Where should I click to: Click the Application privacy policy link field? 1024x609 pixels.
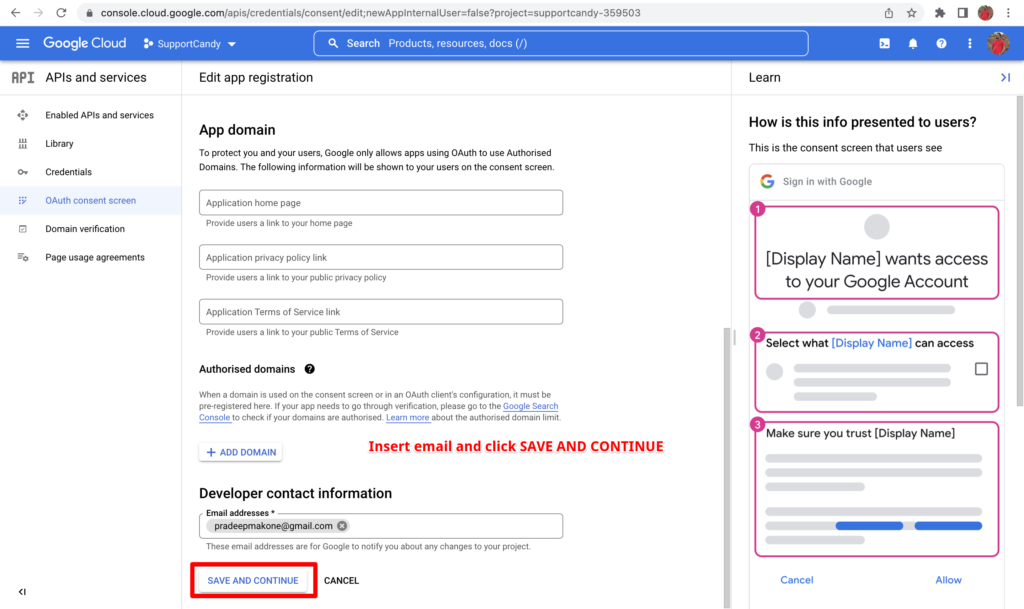[381, 257]
